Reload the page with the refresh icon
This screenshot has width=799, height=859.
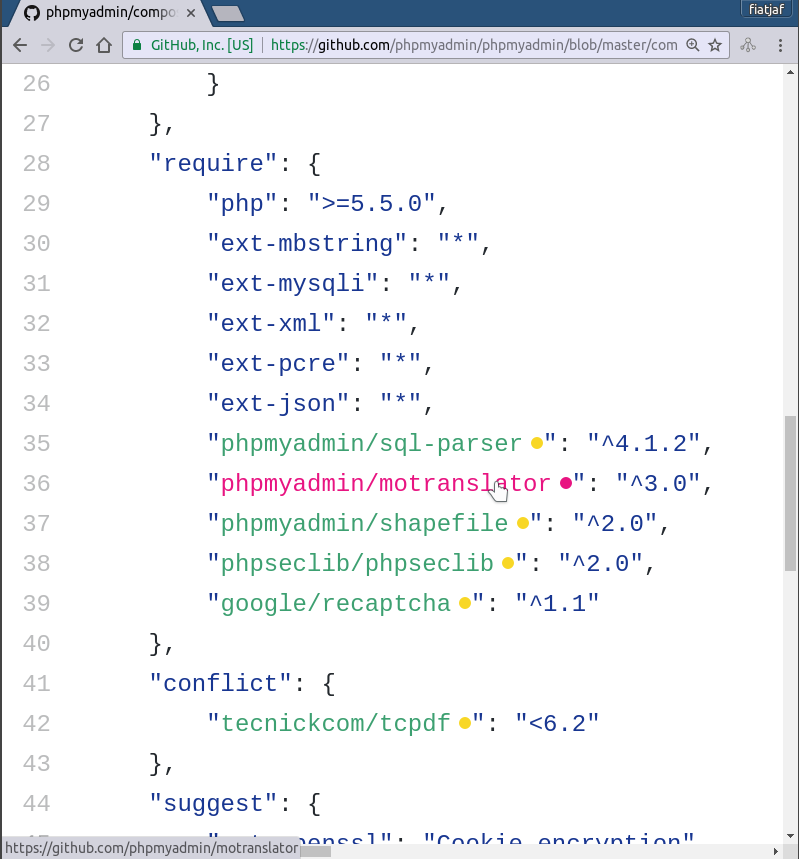(76, 45)
